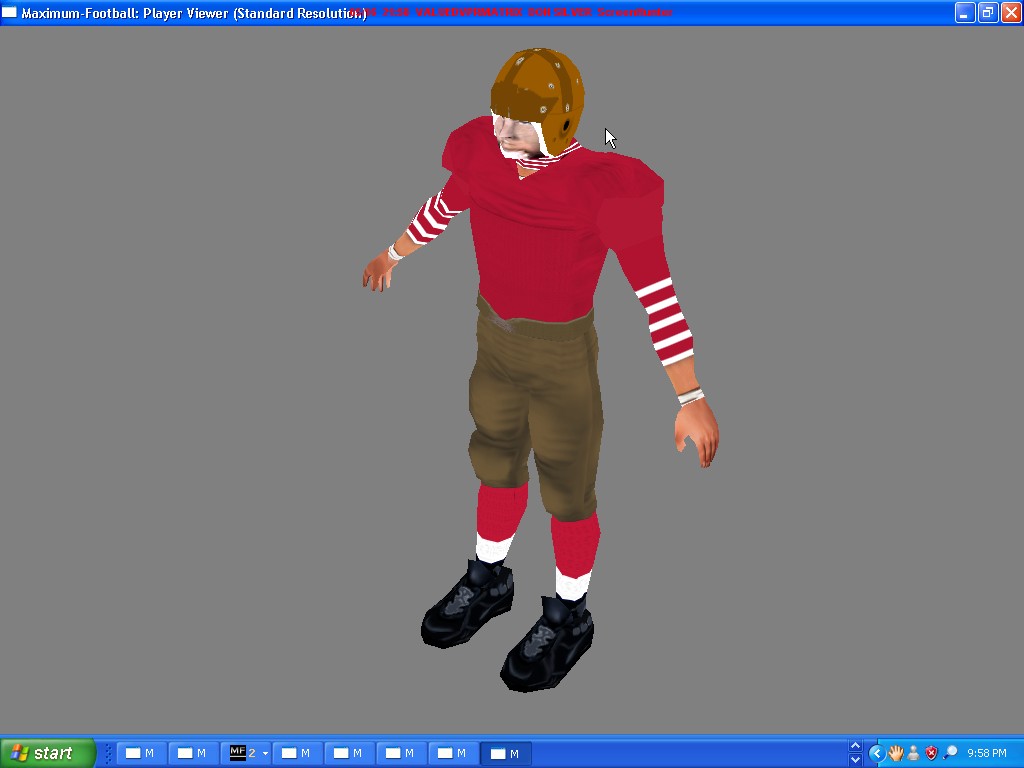
Task: Click the taskbar scroll up arrow
Action: 855,746
